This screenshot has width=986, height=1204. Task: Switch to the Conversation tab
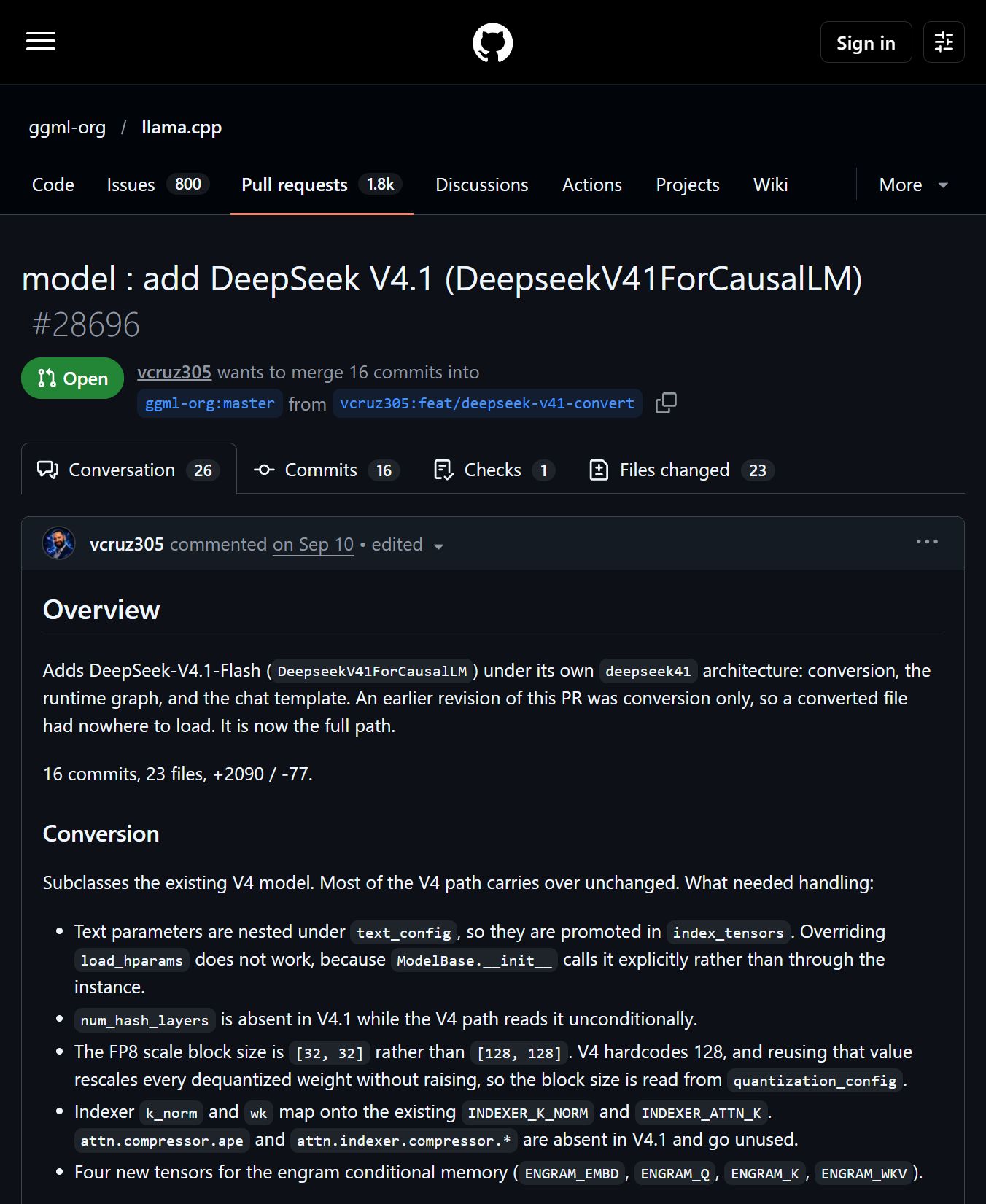coord(129,470)
